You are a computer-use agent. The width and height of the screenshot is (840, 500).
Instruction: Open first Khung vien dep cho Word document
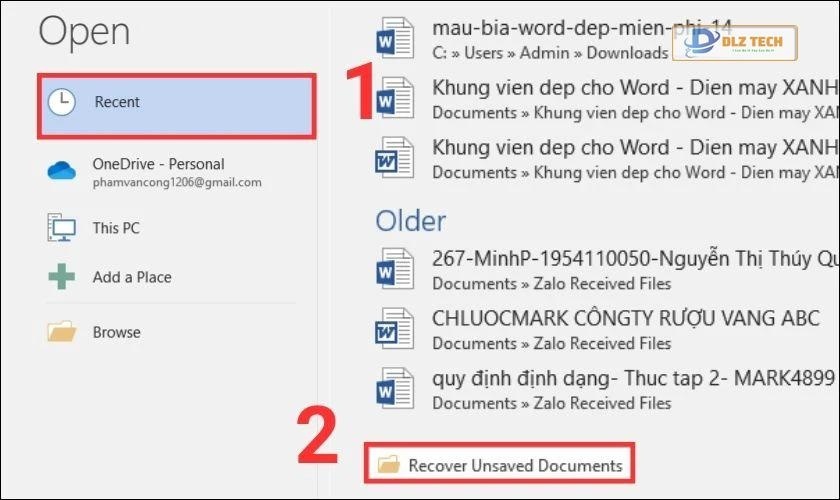point(635,87)
